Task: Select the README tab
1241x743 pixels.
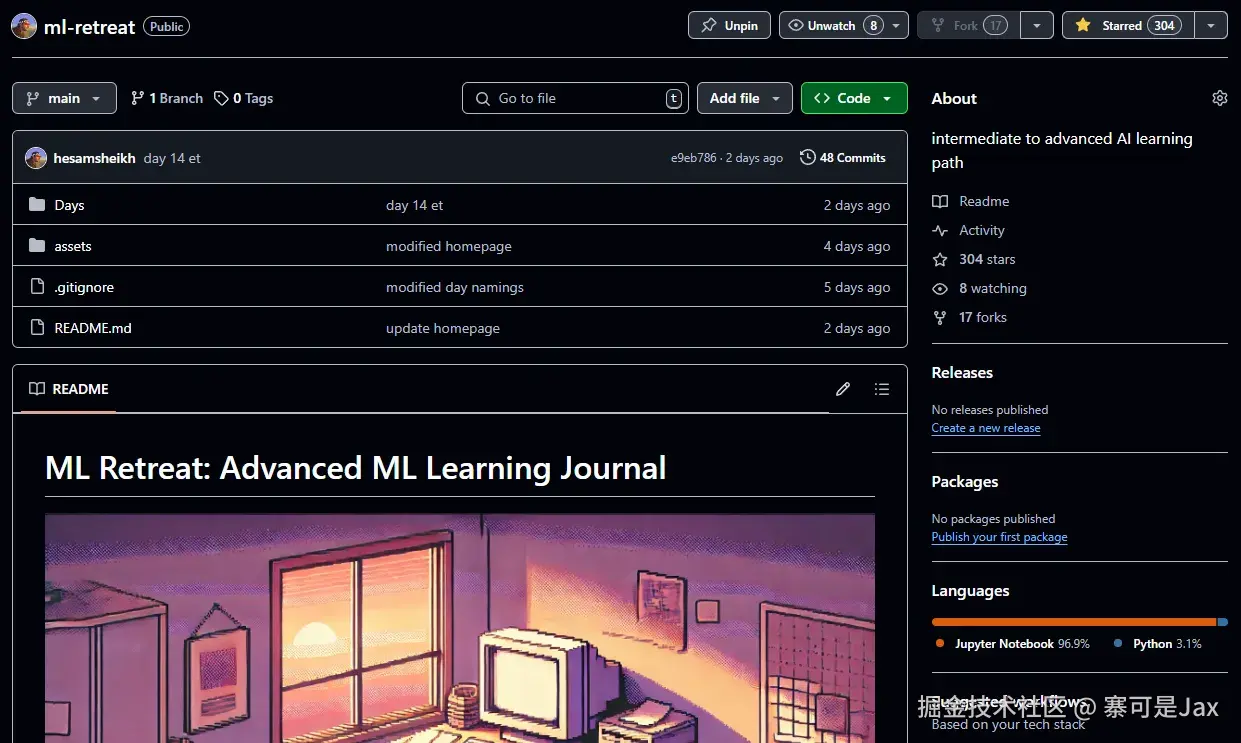Action: point(69,389)
